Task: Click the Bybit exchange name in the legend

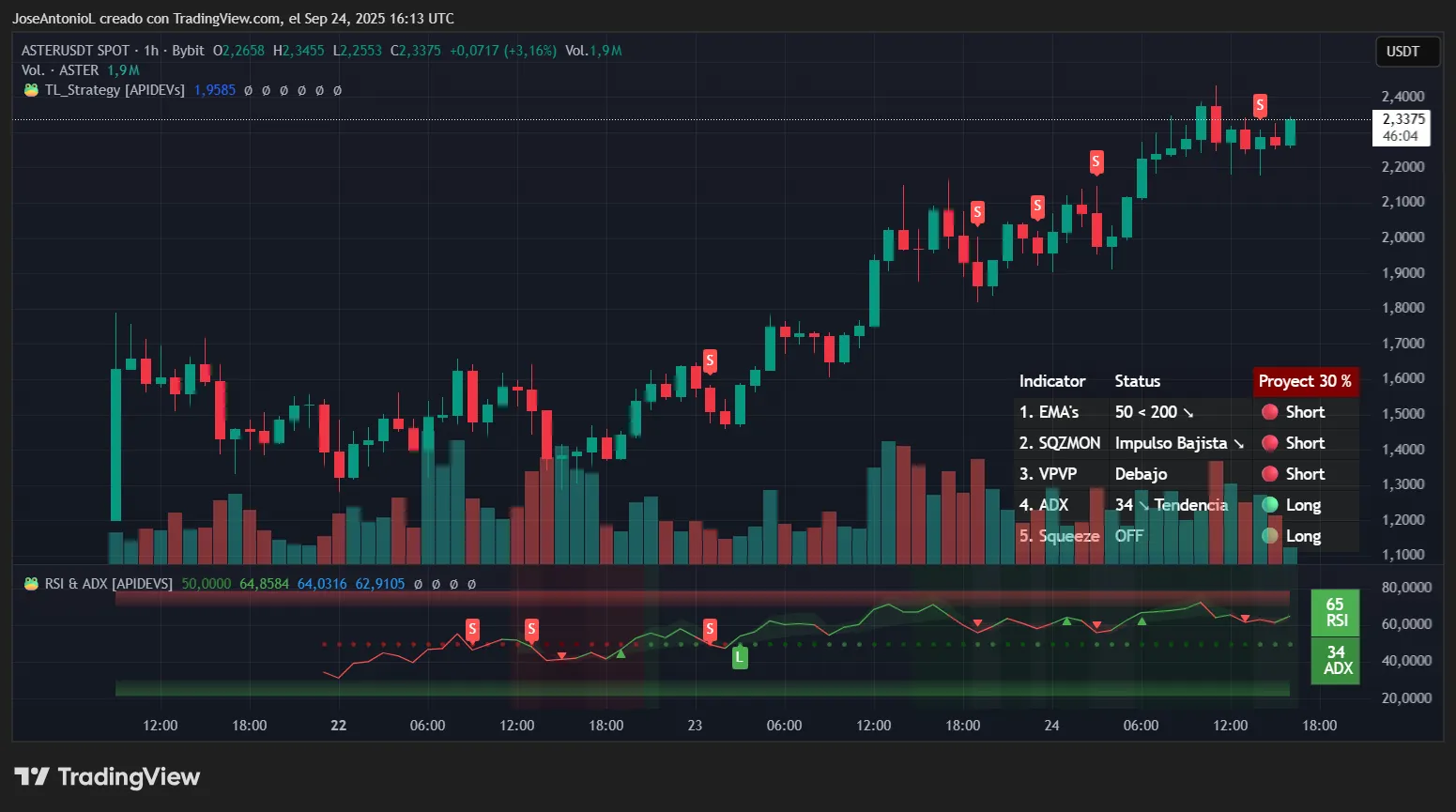Action: pyautogui.click(x=188, y=51)
